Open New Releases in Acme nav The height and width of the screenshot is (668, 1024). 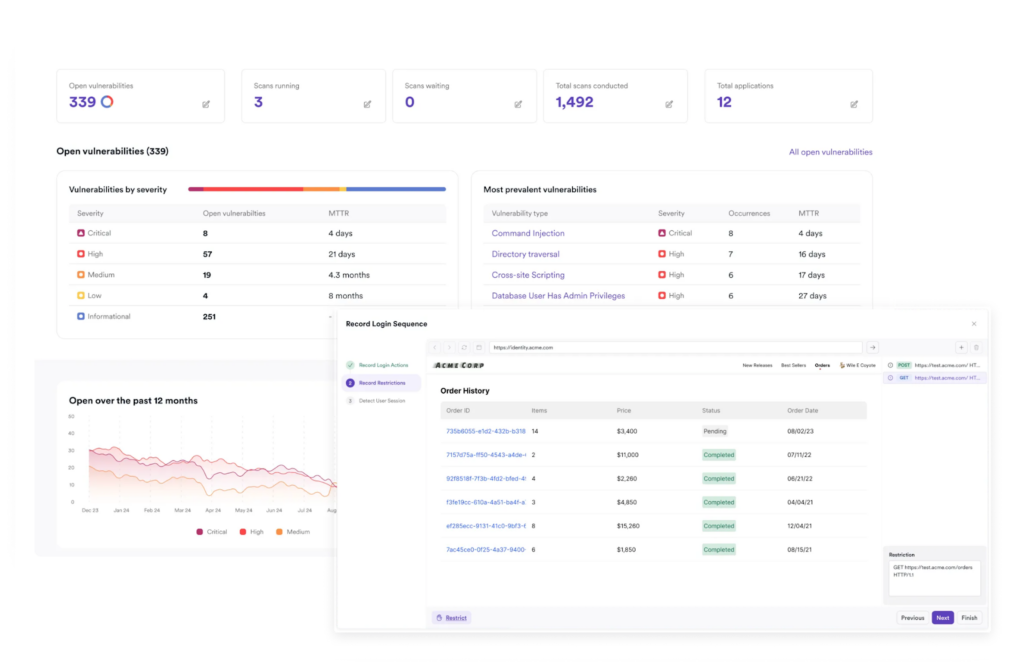757,366
